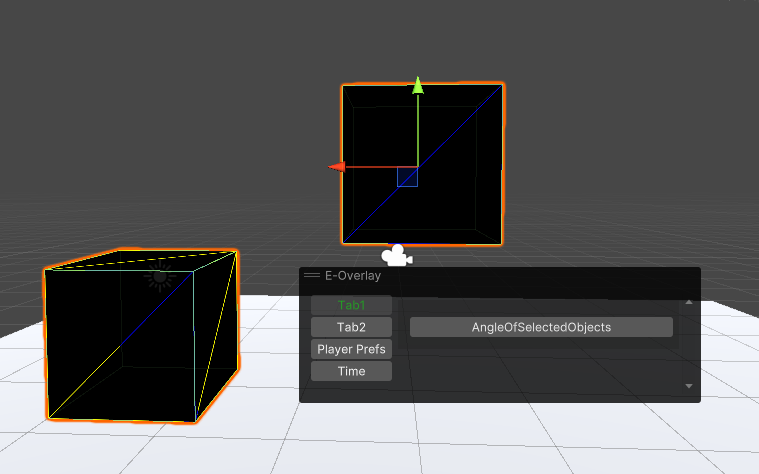Viewport: 759px width, 474px height.
Task: Open the Time tab
Action: 351,371
